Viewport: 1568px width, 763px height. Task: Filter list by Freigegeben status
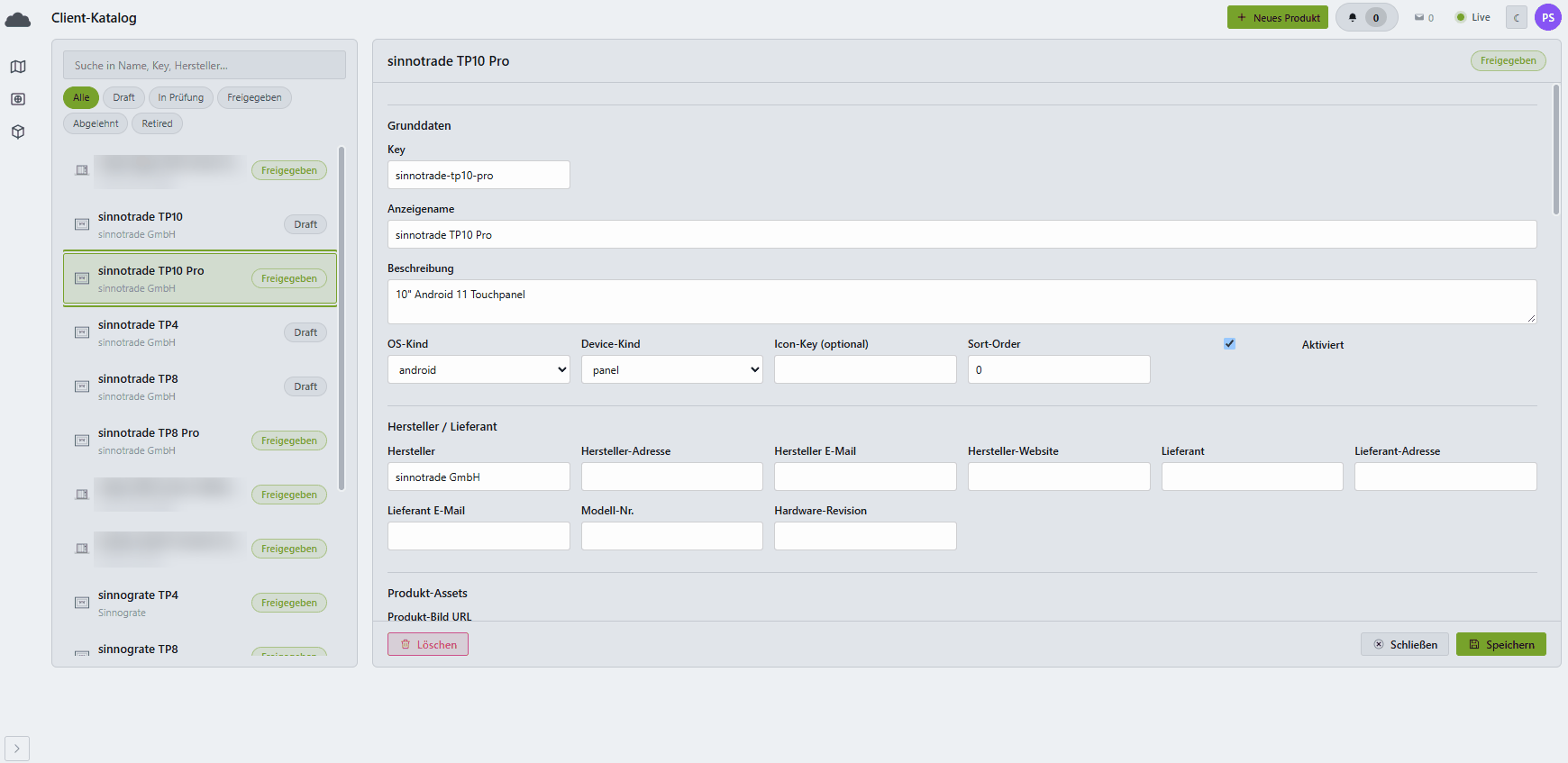[254, 97]
